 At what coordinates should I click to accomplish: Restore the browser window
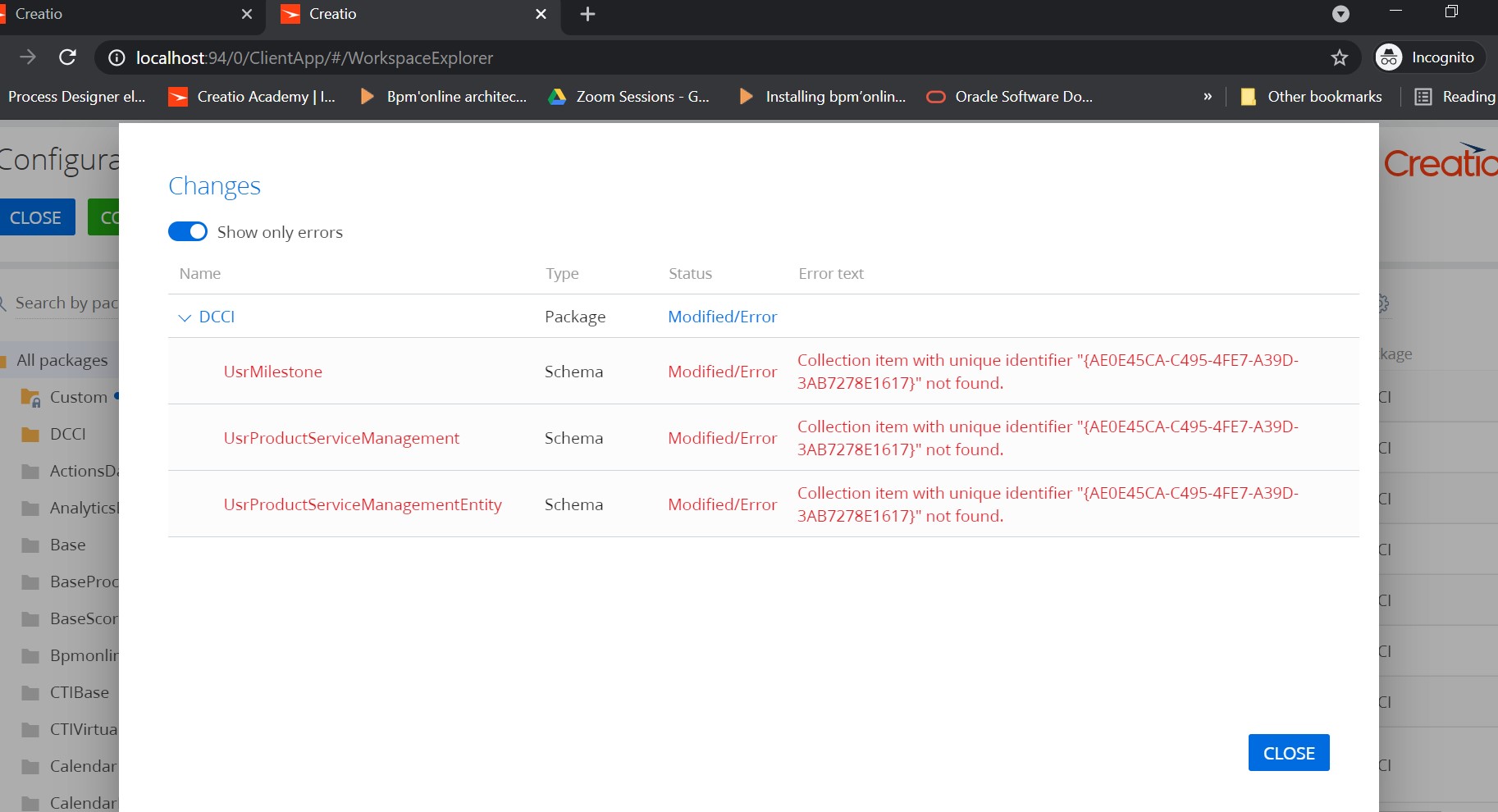pos(1451,11)
